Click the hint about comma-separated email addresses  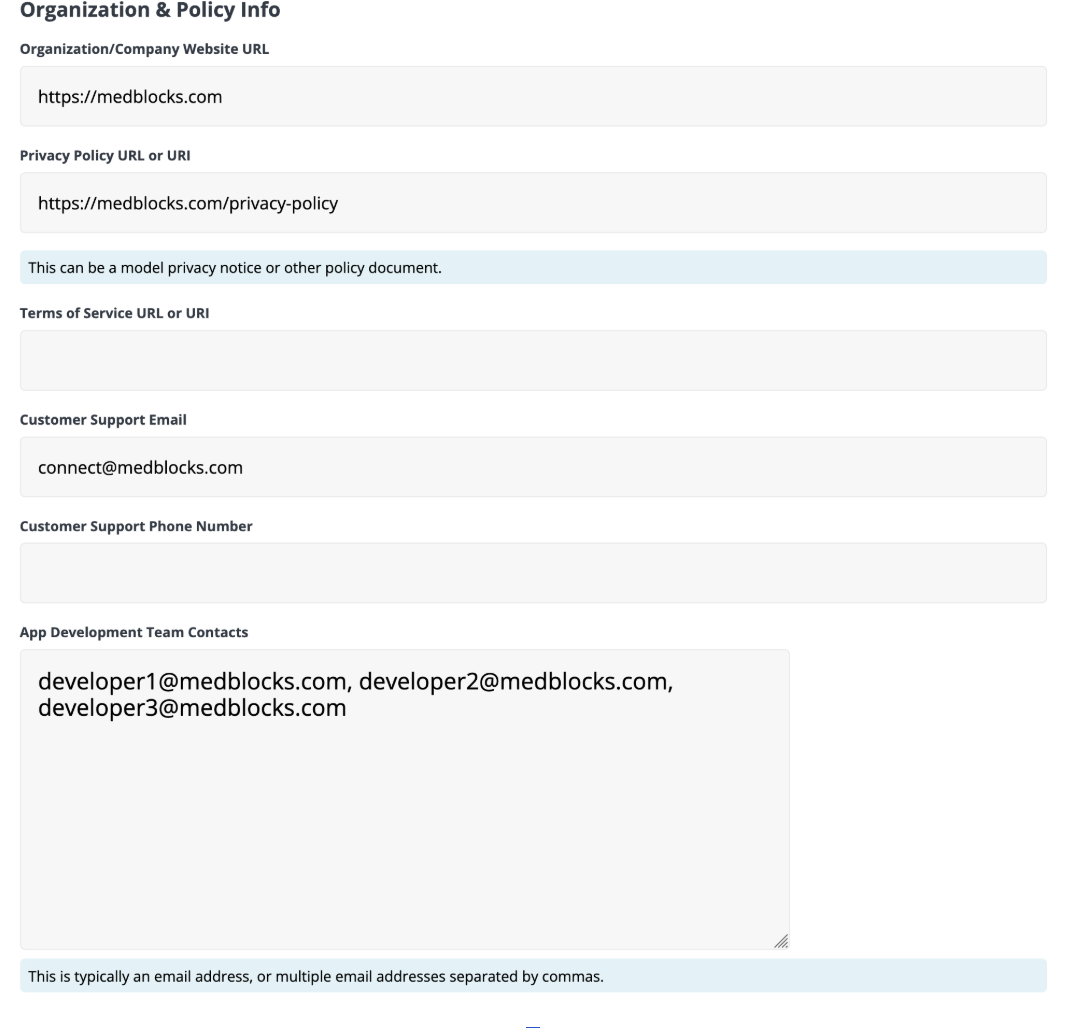[315, 976]
